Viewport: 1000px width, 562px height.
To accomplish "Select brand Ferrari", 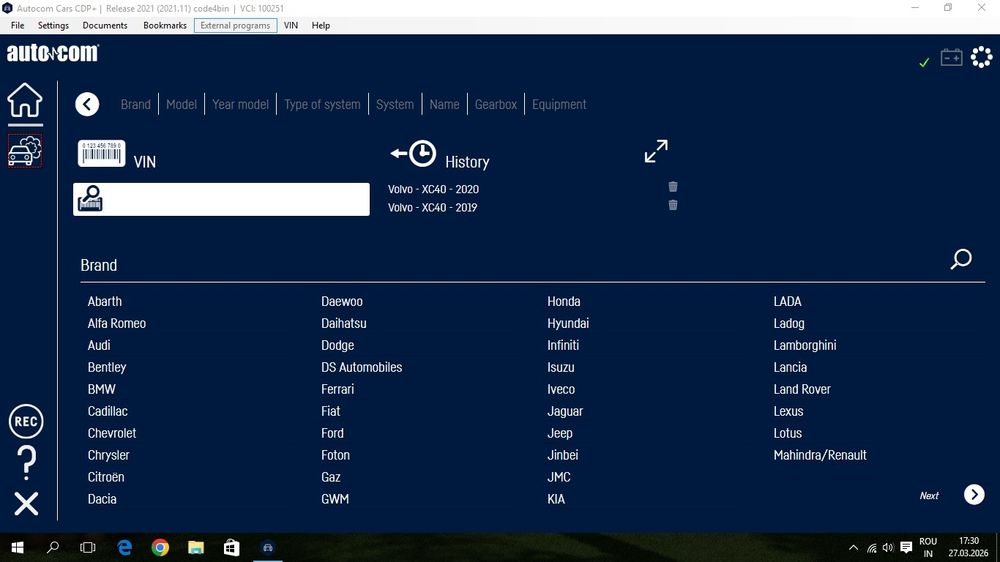I will (337, 389).
